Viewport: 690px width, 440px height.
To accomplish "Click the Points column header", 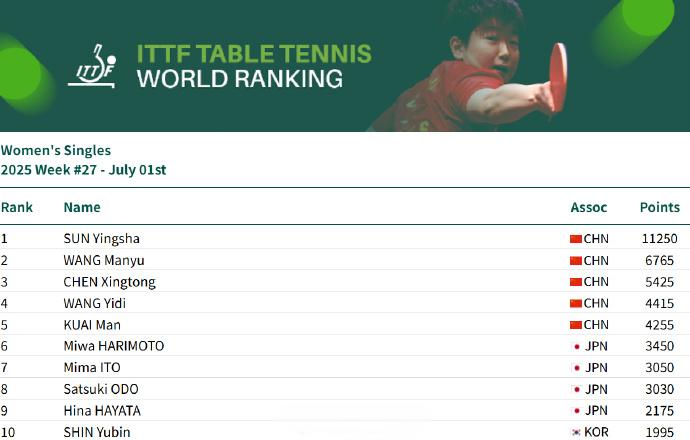I will click(660, 207).
